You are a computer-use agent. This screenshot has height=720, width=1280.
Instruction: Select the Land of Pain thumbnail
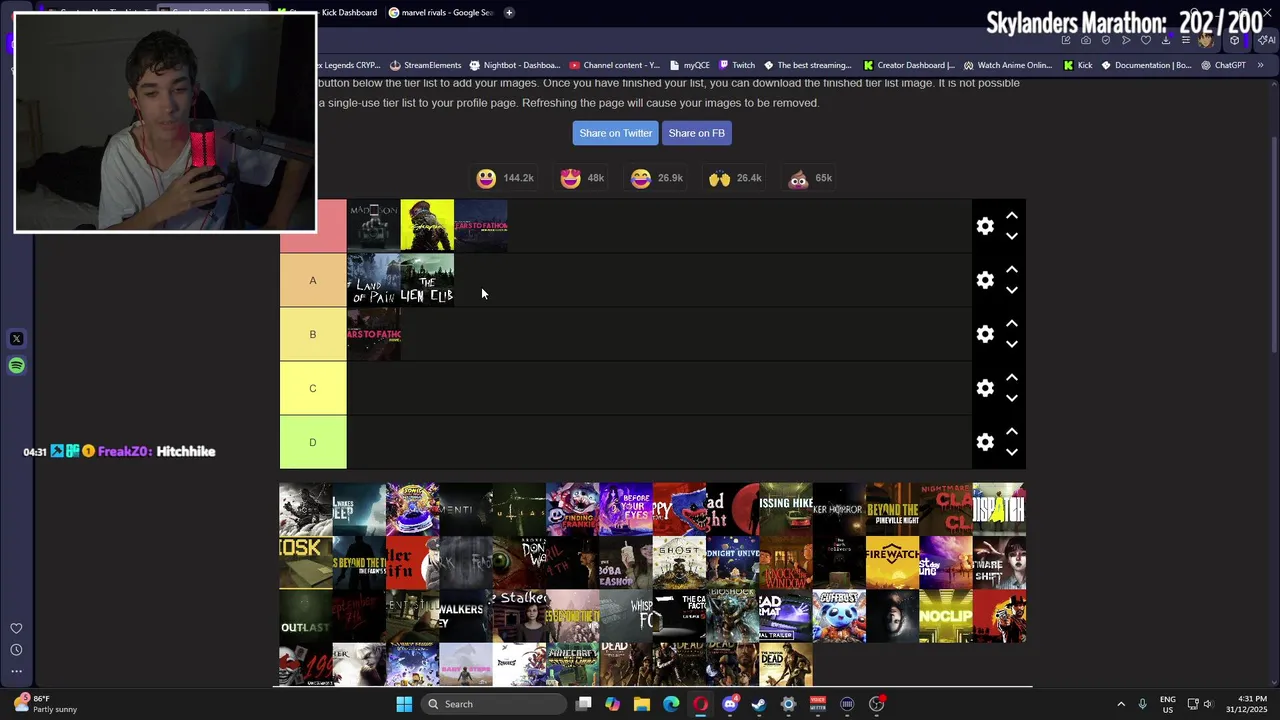(x=373, y=280)
